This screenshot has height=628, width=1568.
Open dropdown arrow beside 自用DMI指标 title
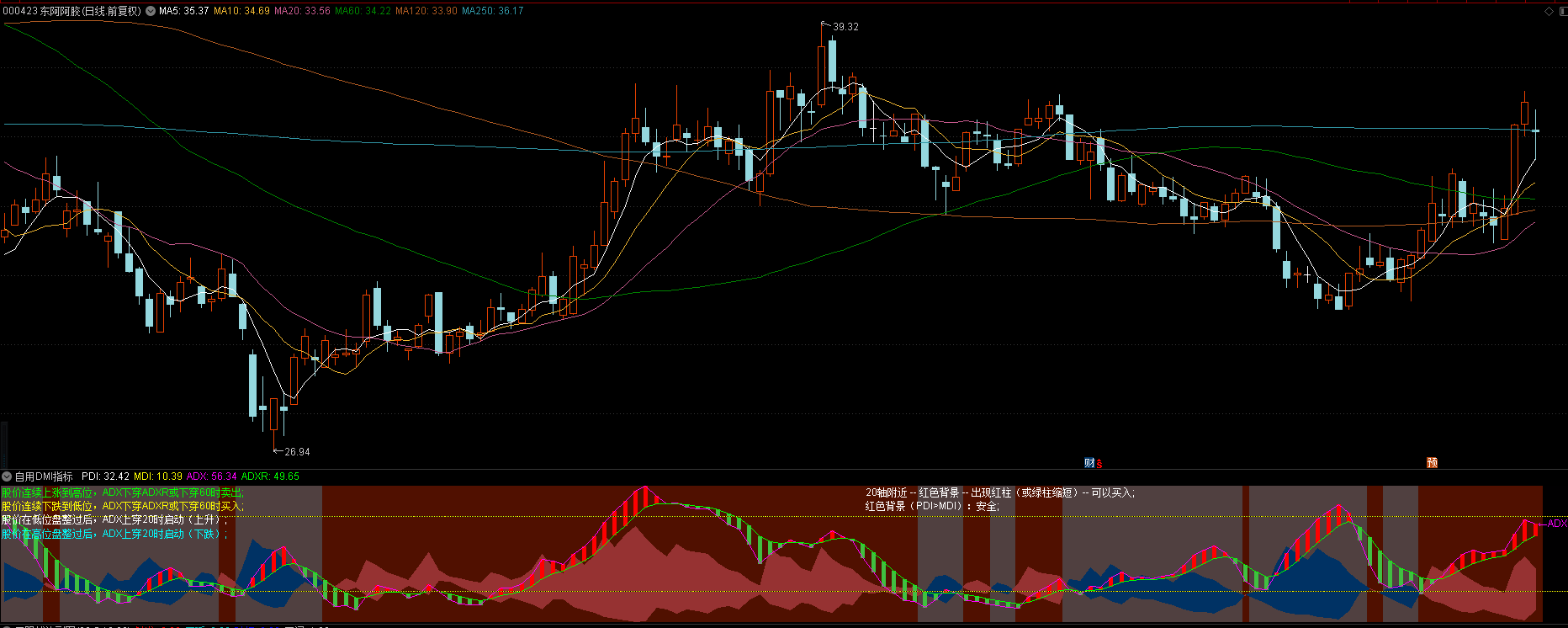7,476
